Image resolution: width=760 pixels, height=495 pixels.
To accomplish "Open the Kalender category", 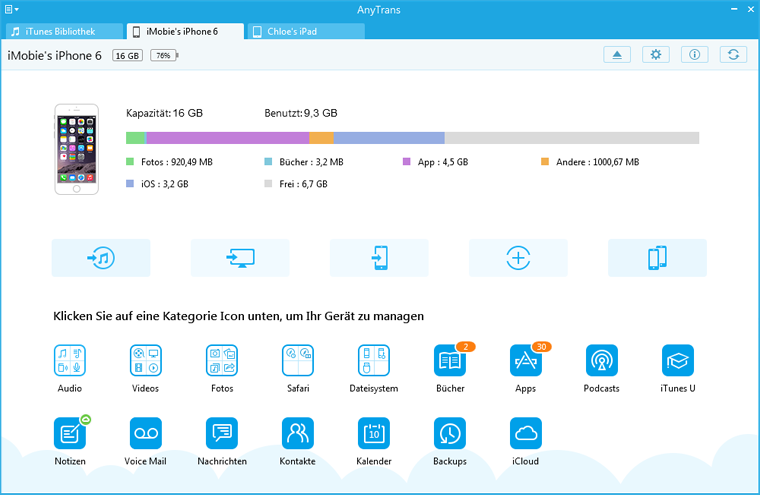I will (374, 433).
